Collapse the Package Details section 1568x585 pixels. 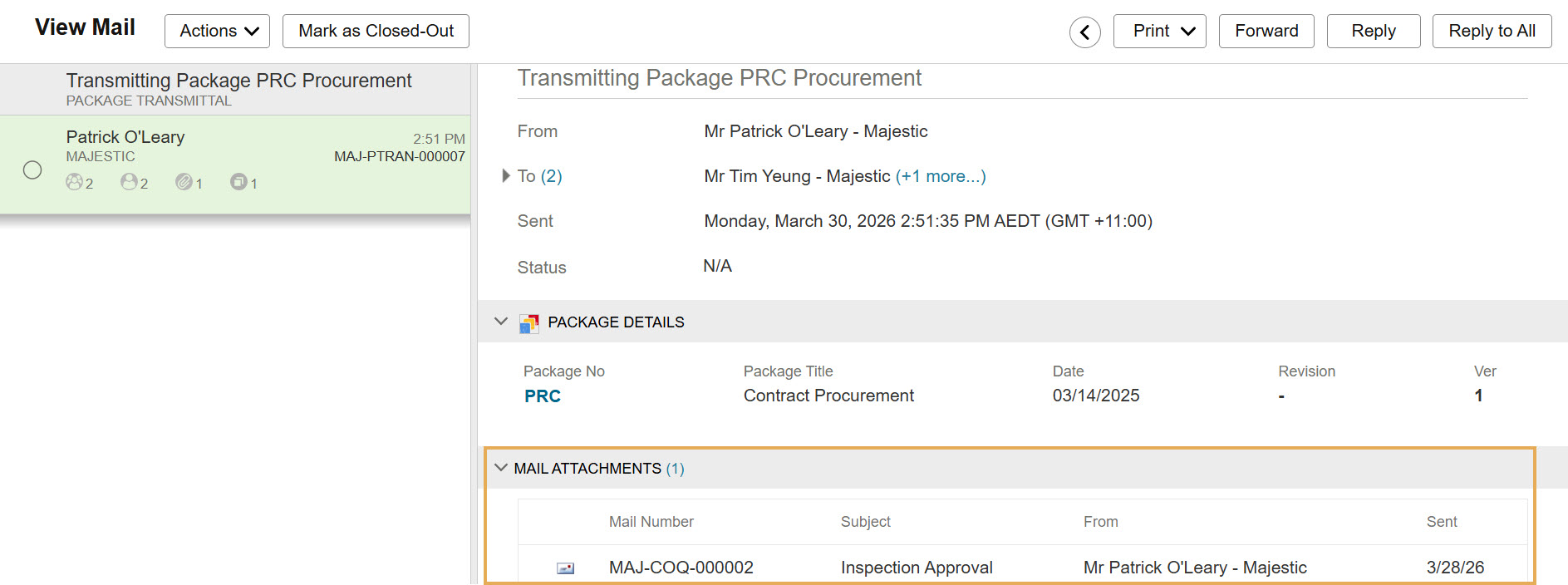pos(501,322)
